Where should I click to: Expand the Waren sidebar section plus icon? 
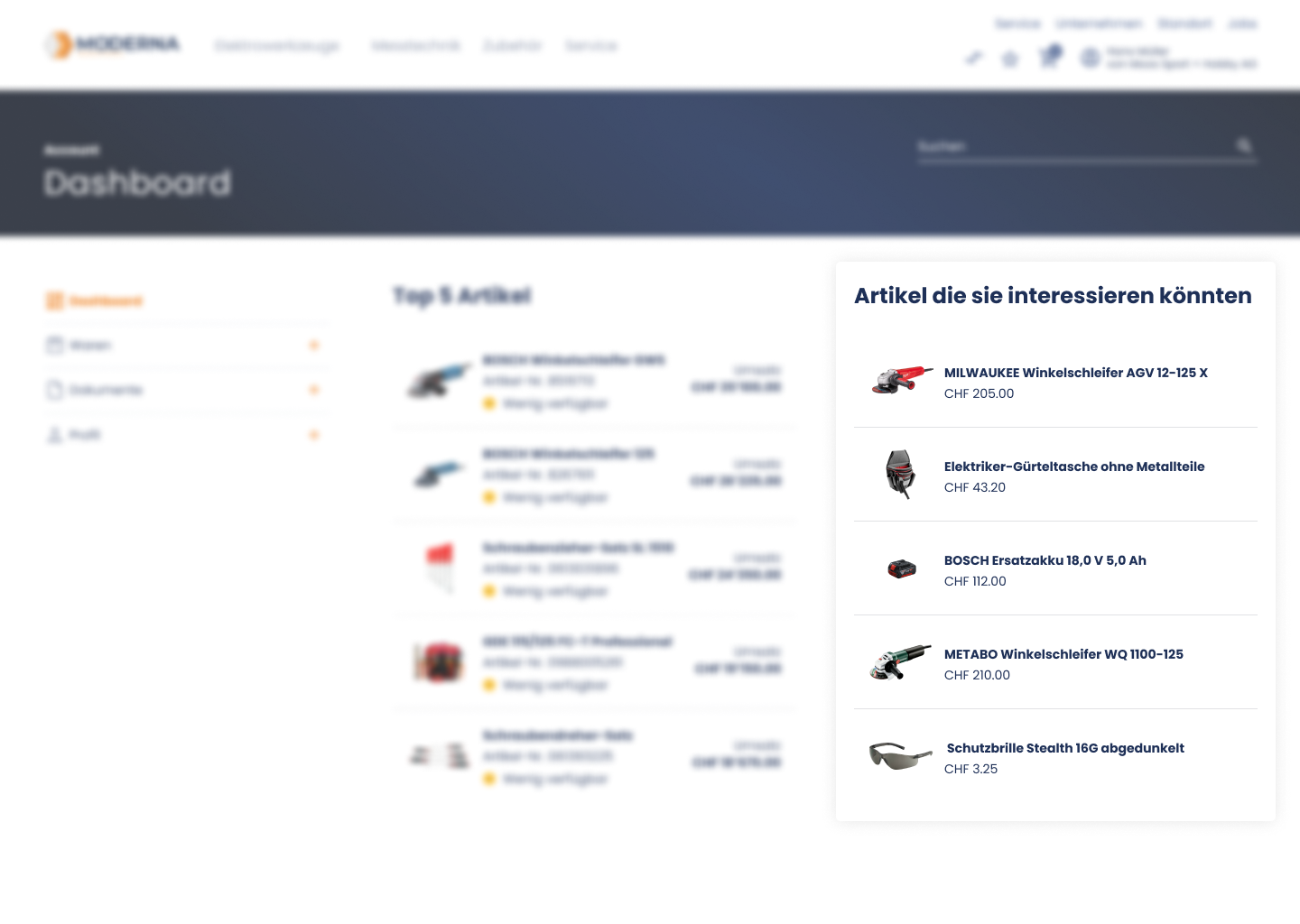tap(314, 345)
